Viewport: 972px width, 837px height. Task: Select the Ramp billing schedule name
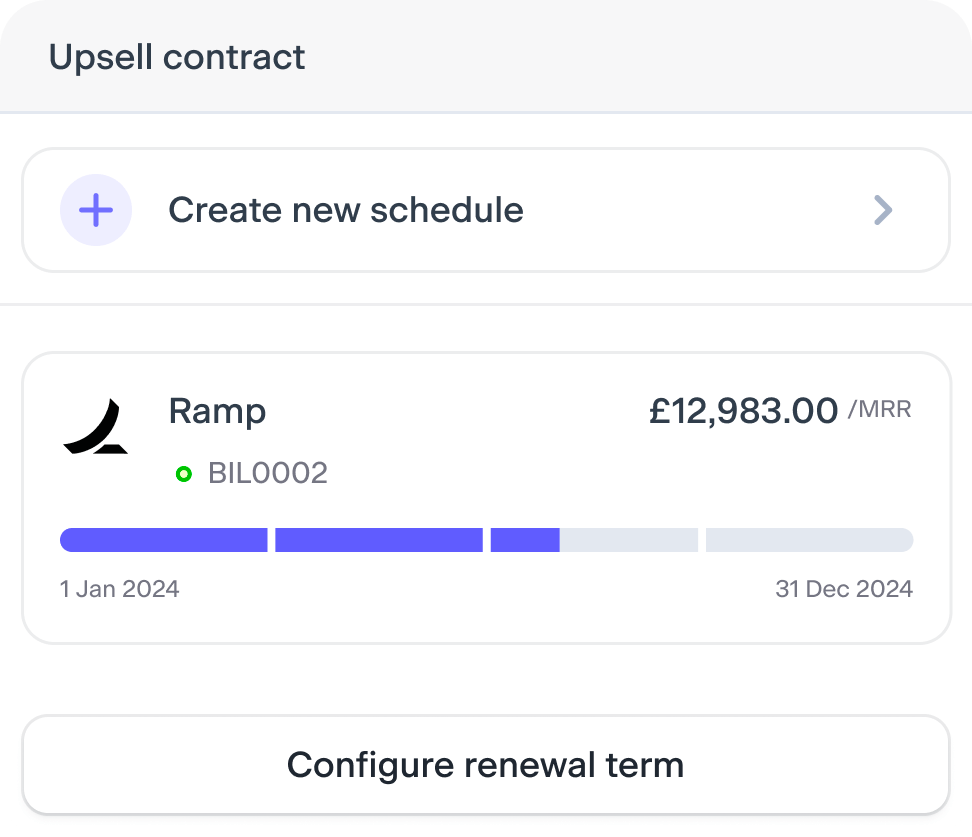[x=218, y=412]
